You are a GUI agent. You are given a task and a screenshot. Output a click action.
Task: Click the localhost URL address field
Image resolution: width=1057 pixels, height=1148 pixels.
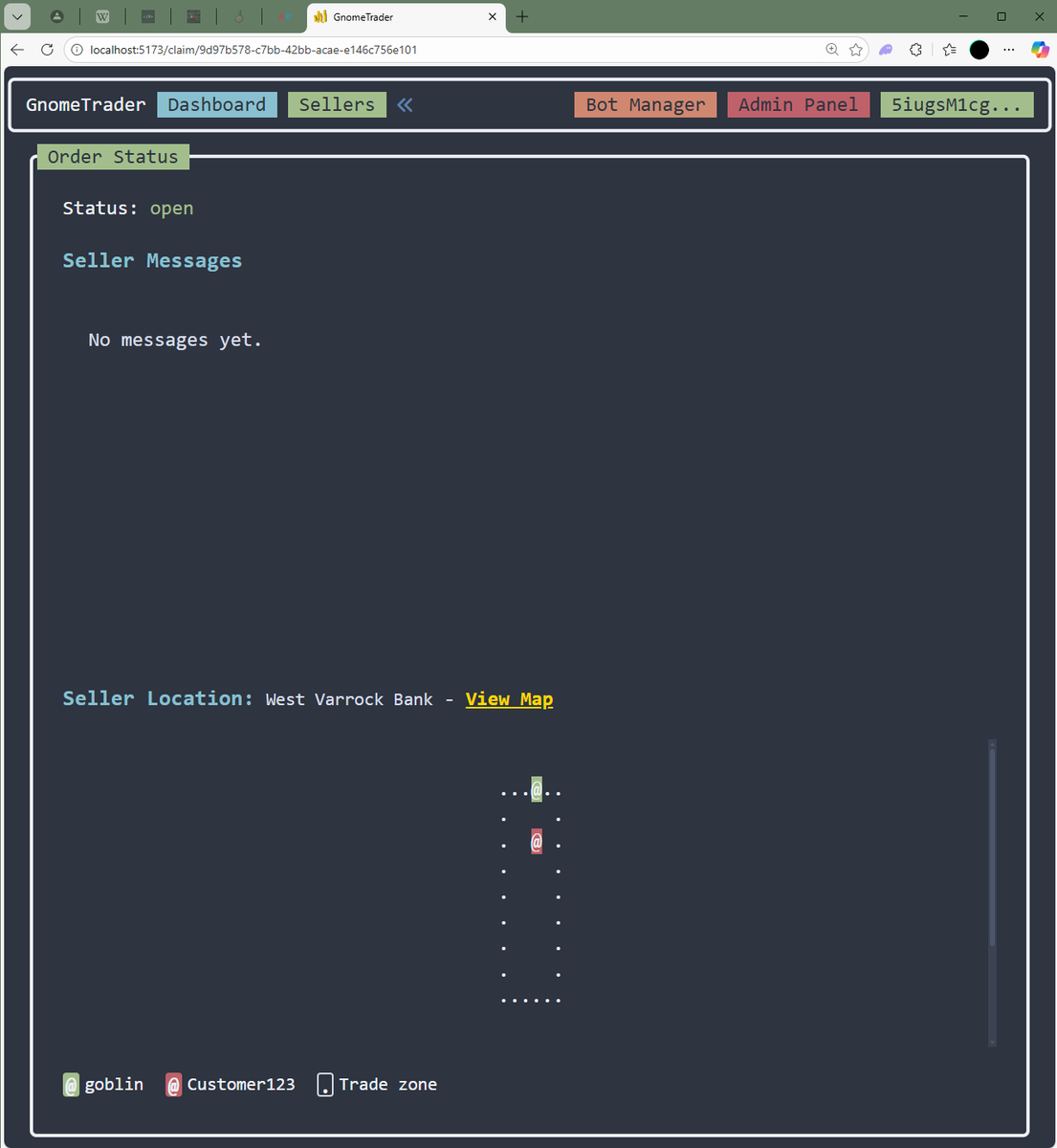[x=253, y=50]
